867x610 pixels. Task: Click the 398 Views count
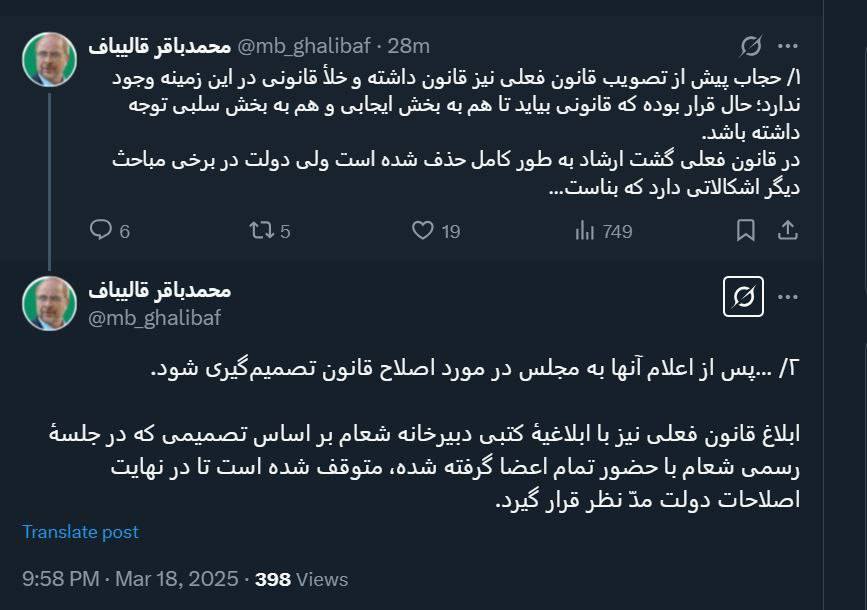tap(302, 579)
